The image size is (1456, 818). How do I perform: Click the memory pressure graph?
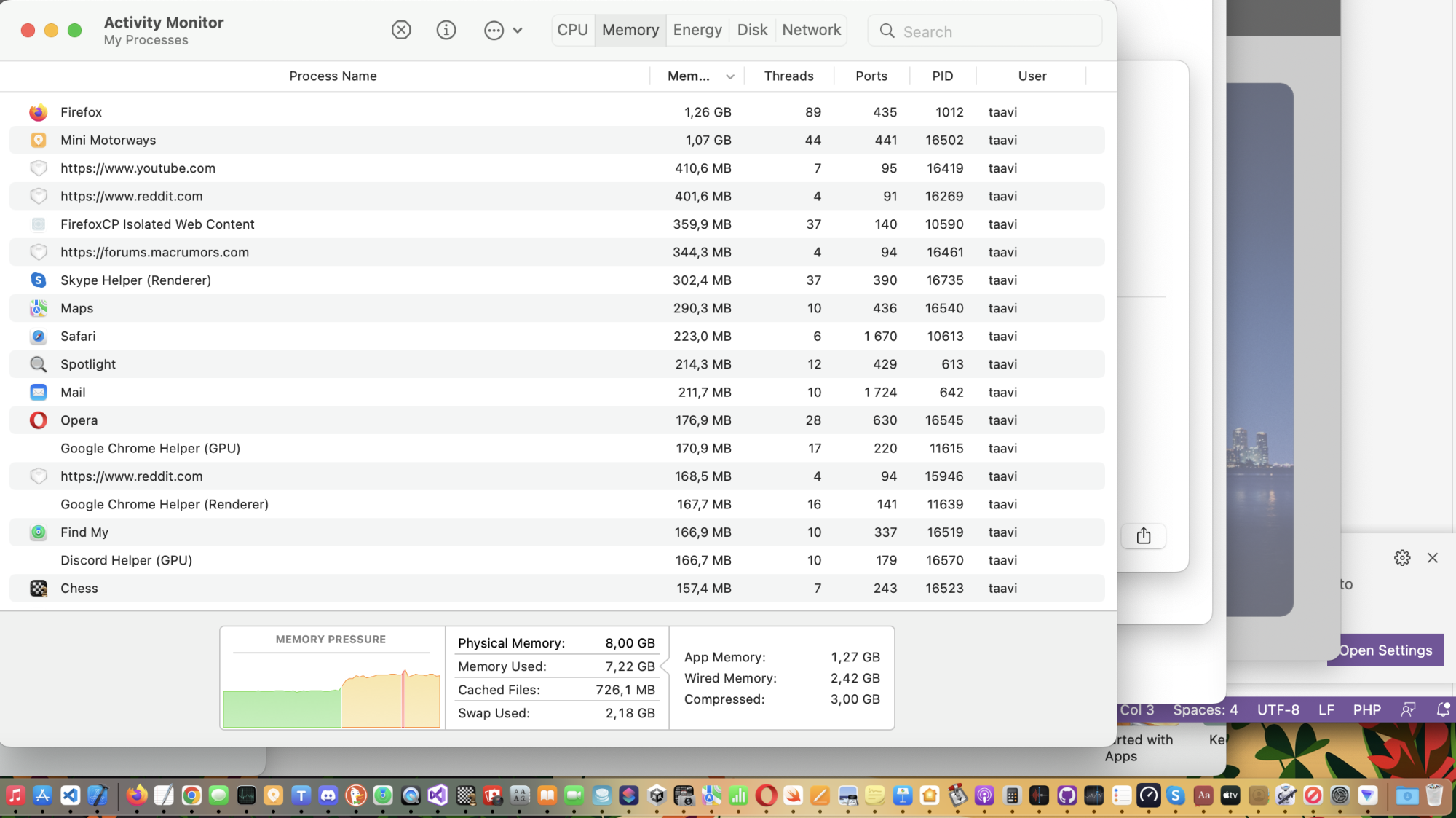point(331,697)
